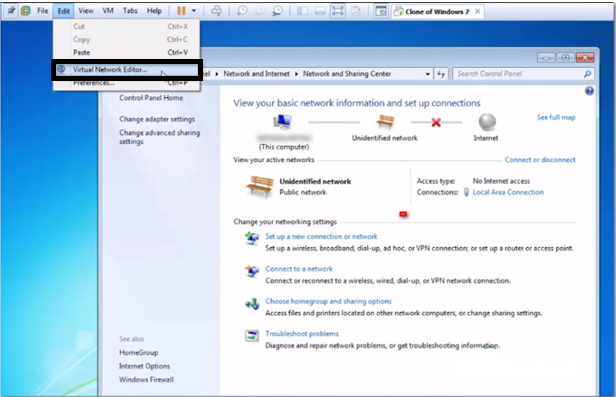Open the File menu
Screen dimensions: 616x397
pyautogui.click(x=42, y=11)
